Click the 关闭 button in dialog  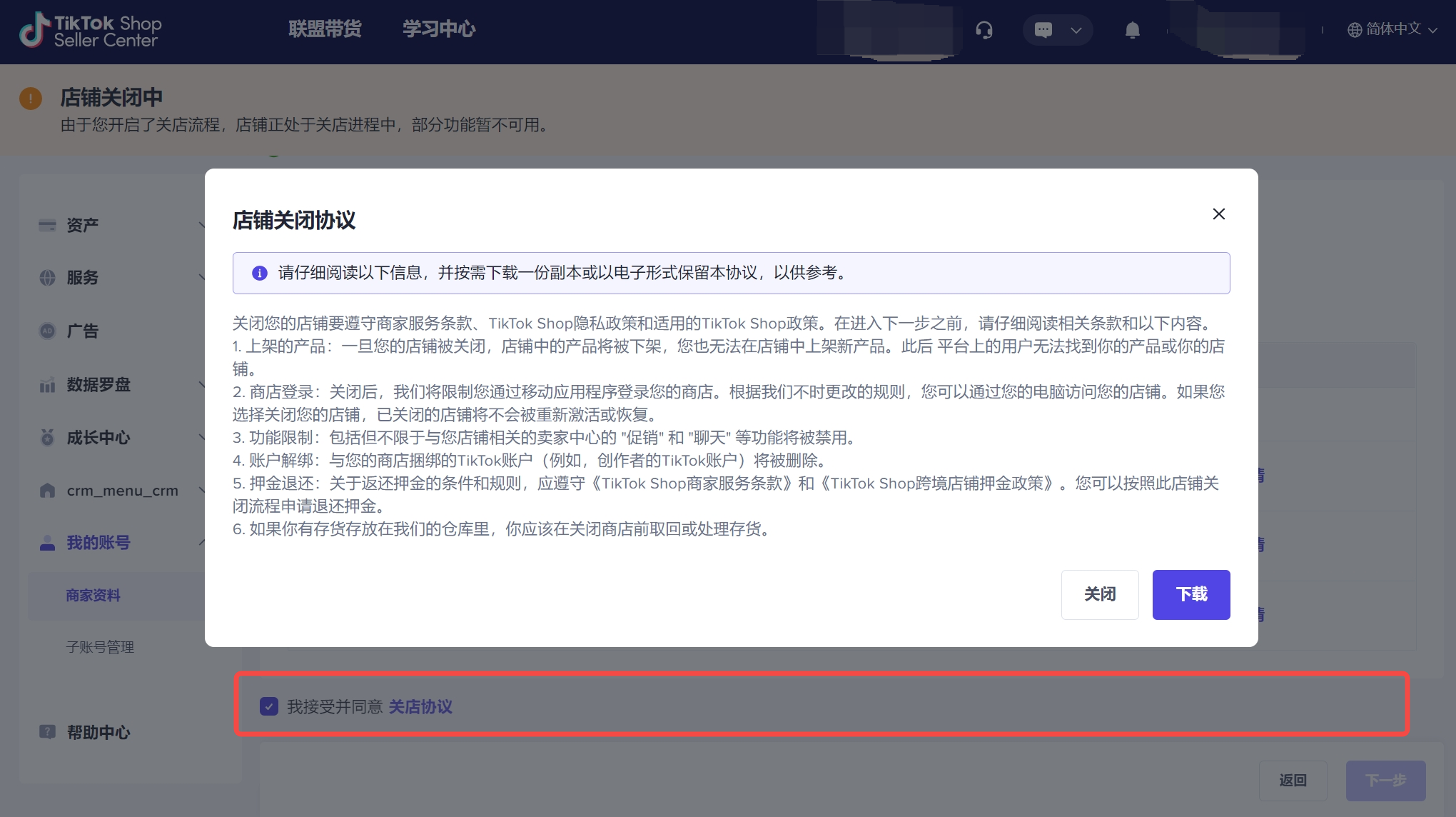(x=1100, y=594)
